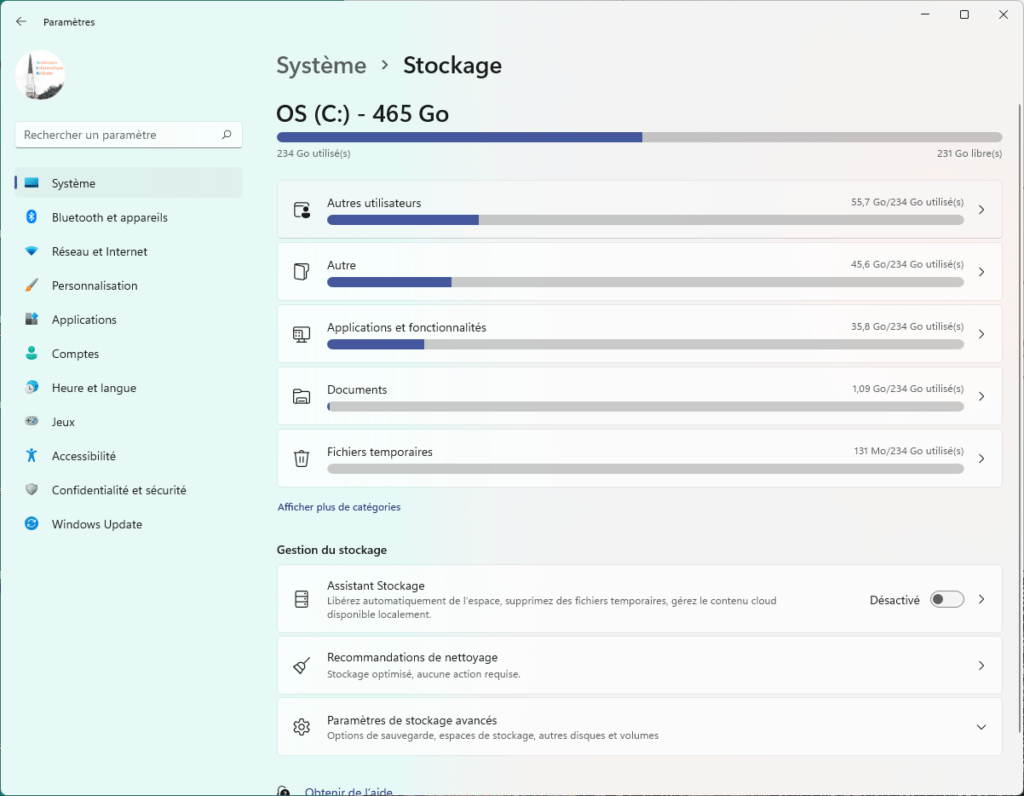
Task: Open Windows Update label
Action: [97, 524]
